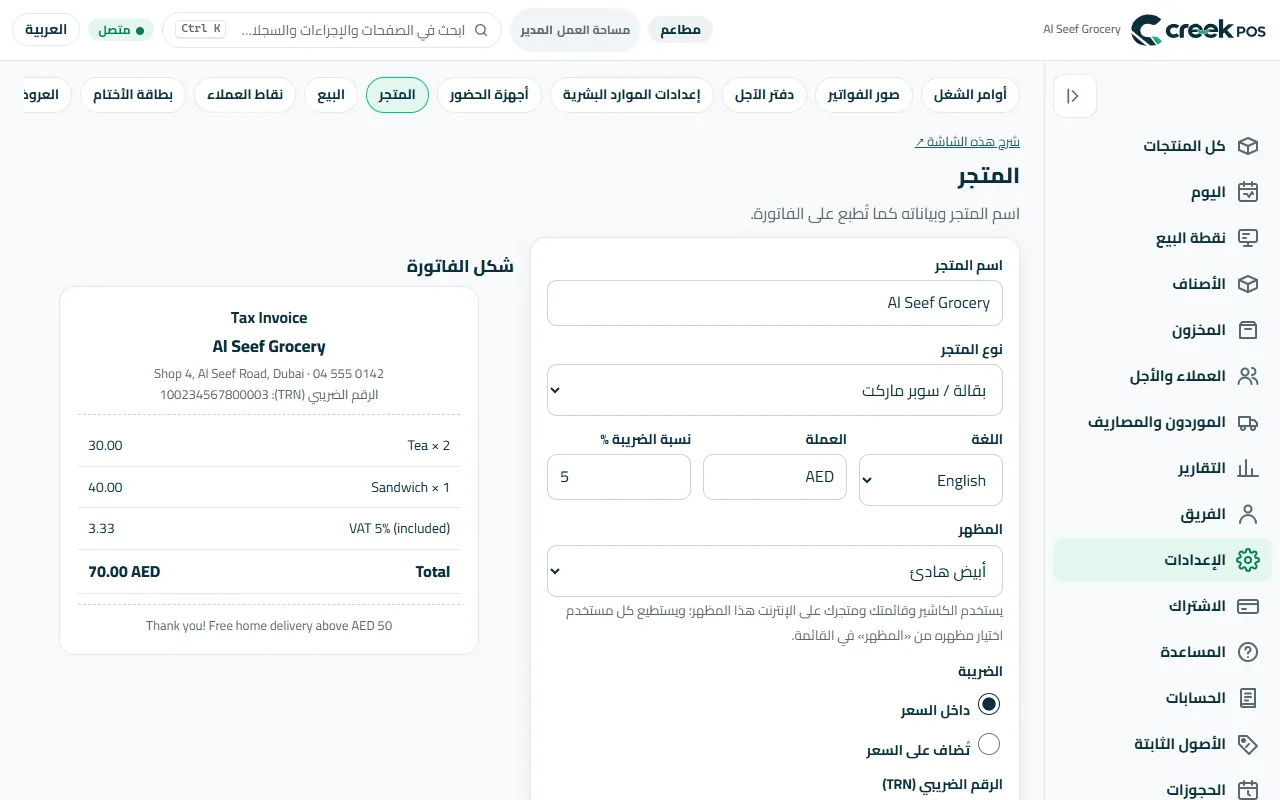Click the العملة AED input field
The image size is (1280, 800).
click(775, 477)
